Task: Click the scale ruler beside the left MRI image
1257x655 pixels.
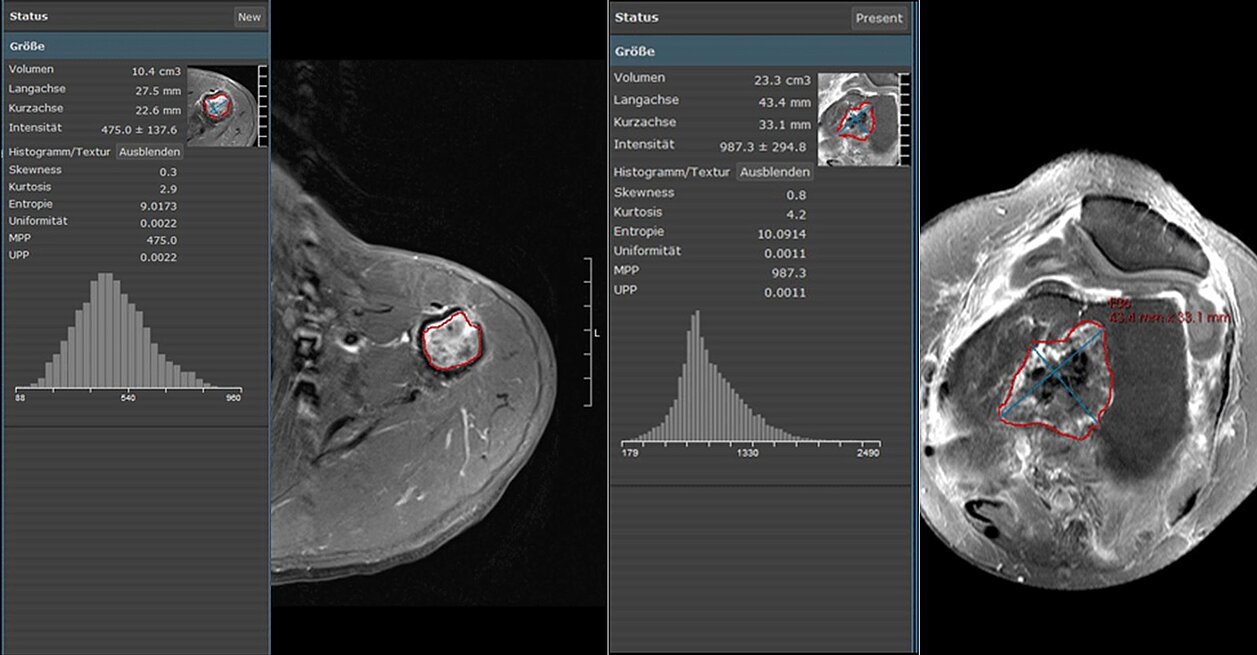Action: coord(588,332)
